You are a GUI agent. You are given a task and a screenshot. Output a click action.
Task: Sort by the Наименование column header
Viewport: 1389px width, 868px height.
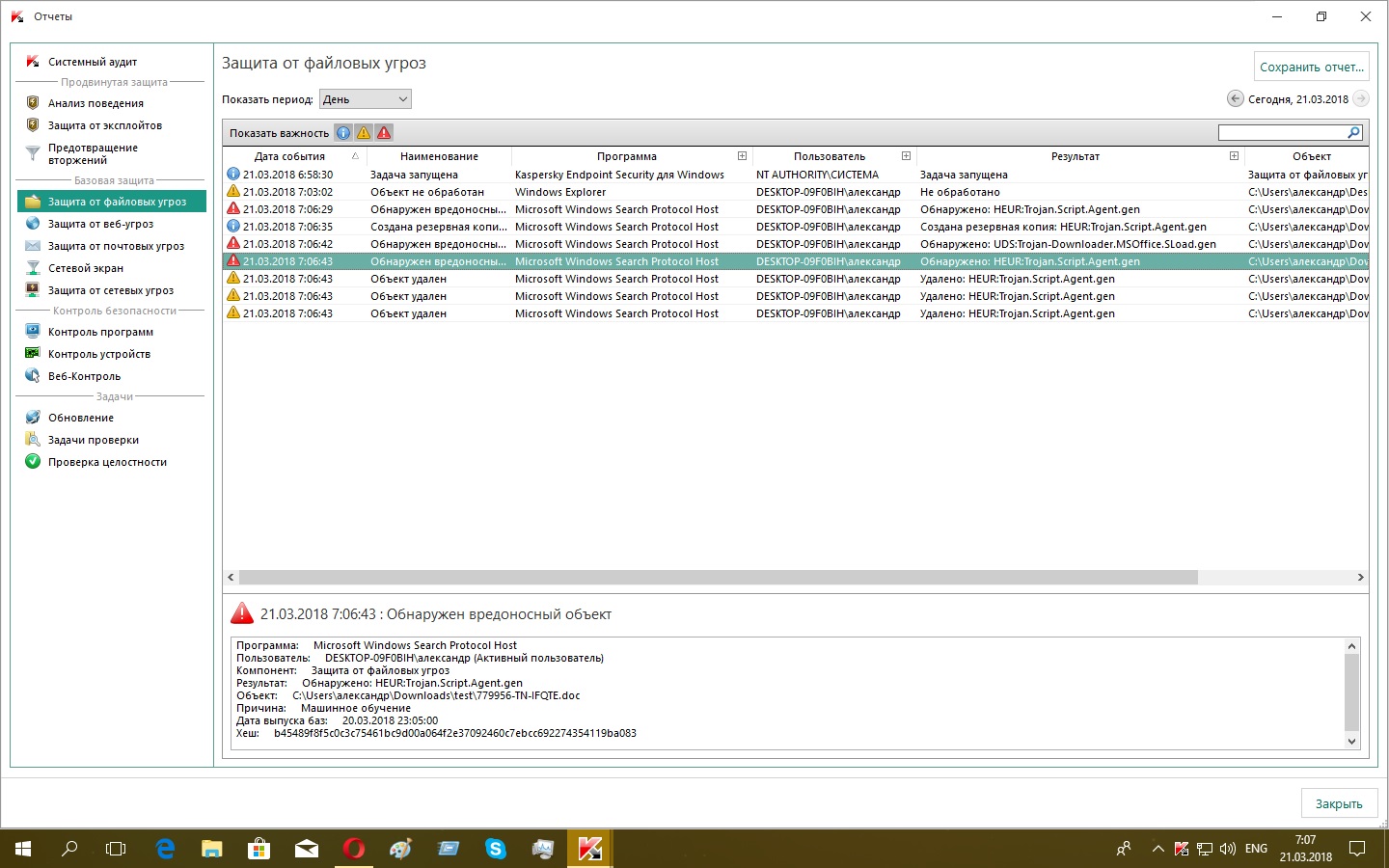pyautogui.click(x=439, y=156)
